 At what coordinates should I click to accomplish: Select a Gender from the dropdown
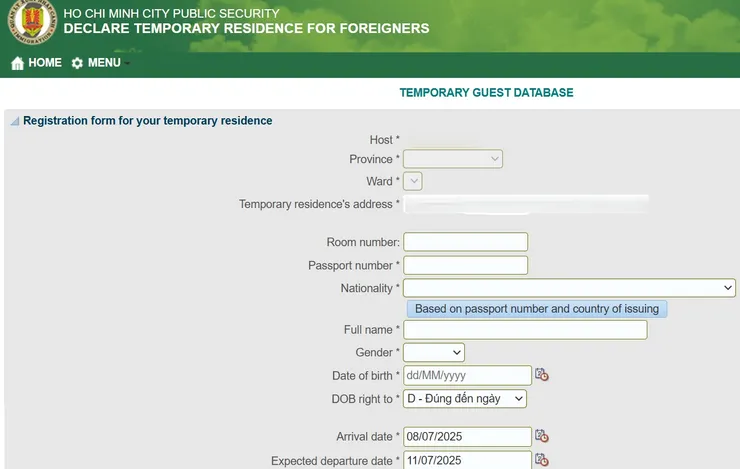pyautogui.click(x=434, y=352)
